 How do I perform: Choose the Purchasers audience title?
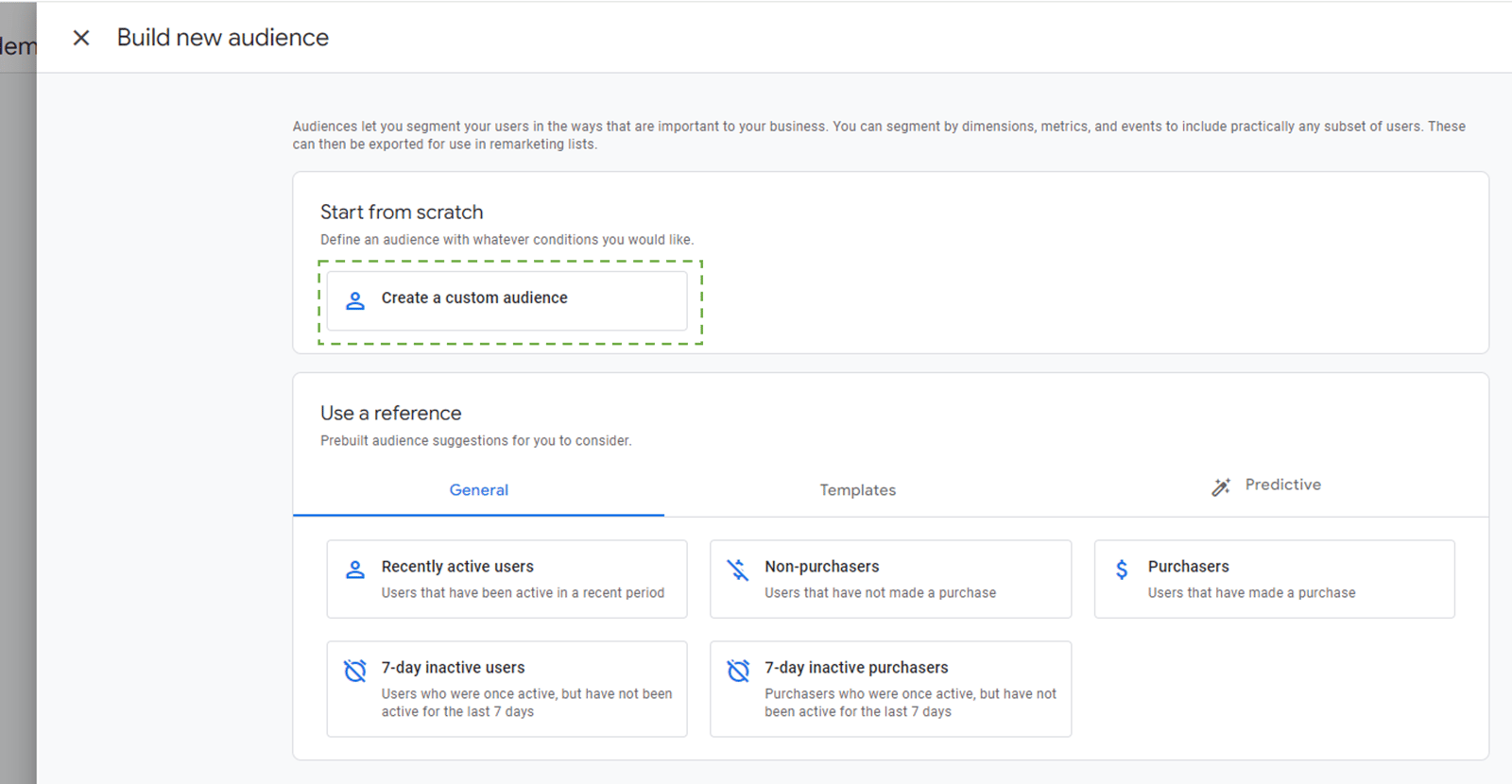[x=1188, y=567]
